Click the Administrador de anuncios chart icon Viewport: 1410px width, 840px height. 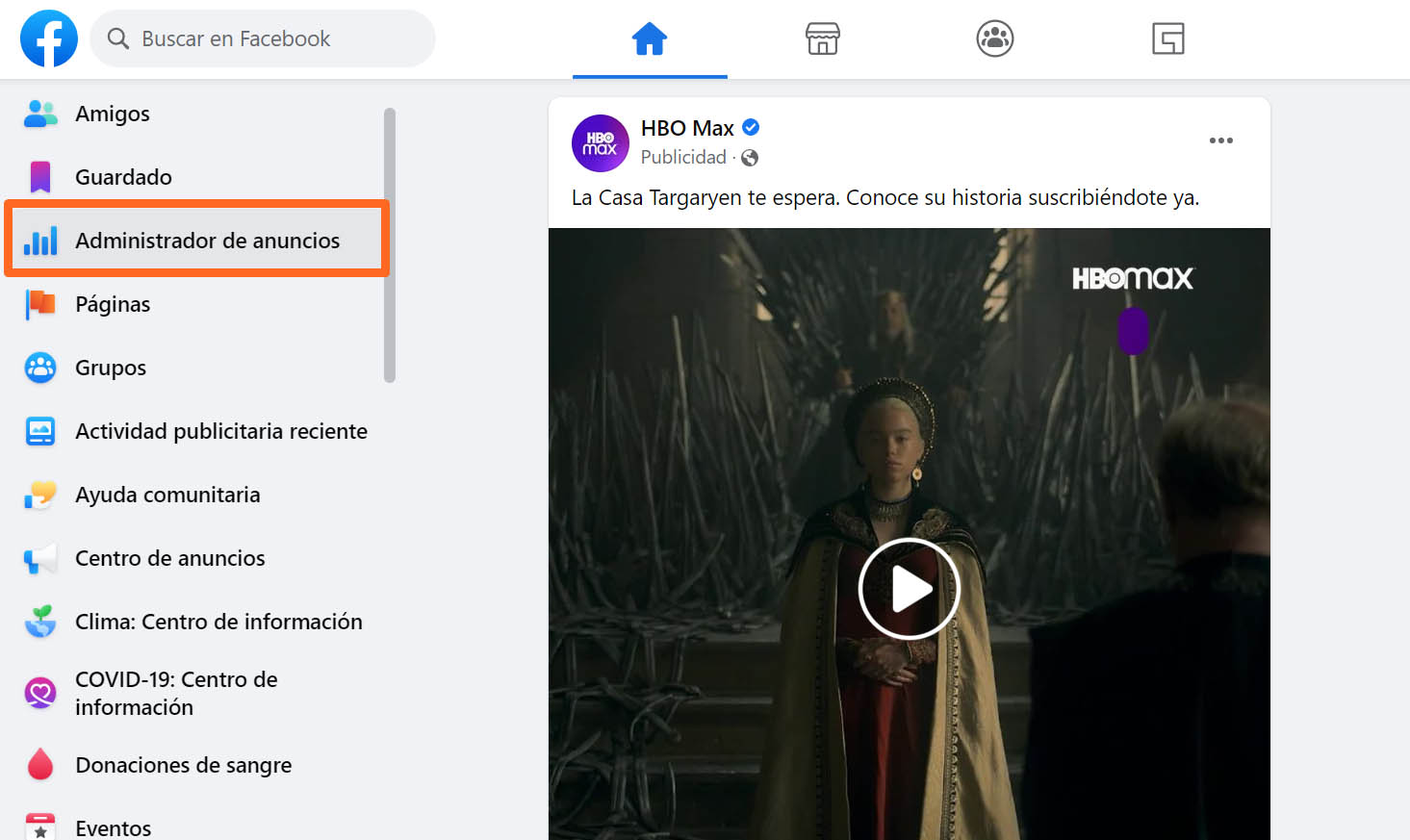(39, 241)
